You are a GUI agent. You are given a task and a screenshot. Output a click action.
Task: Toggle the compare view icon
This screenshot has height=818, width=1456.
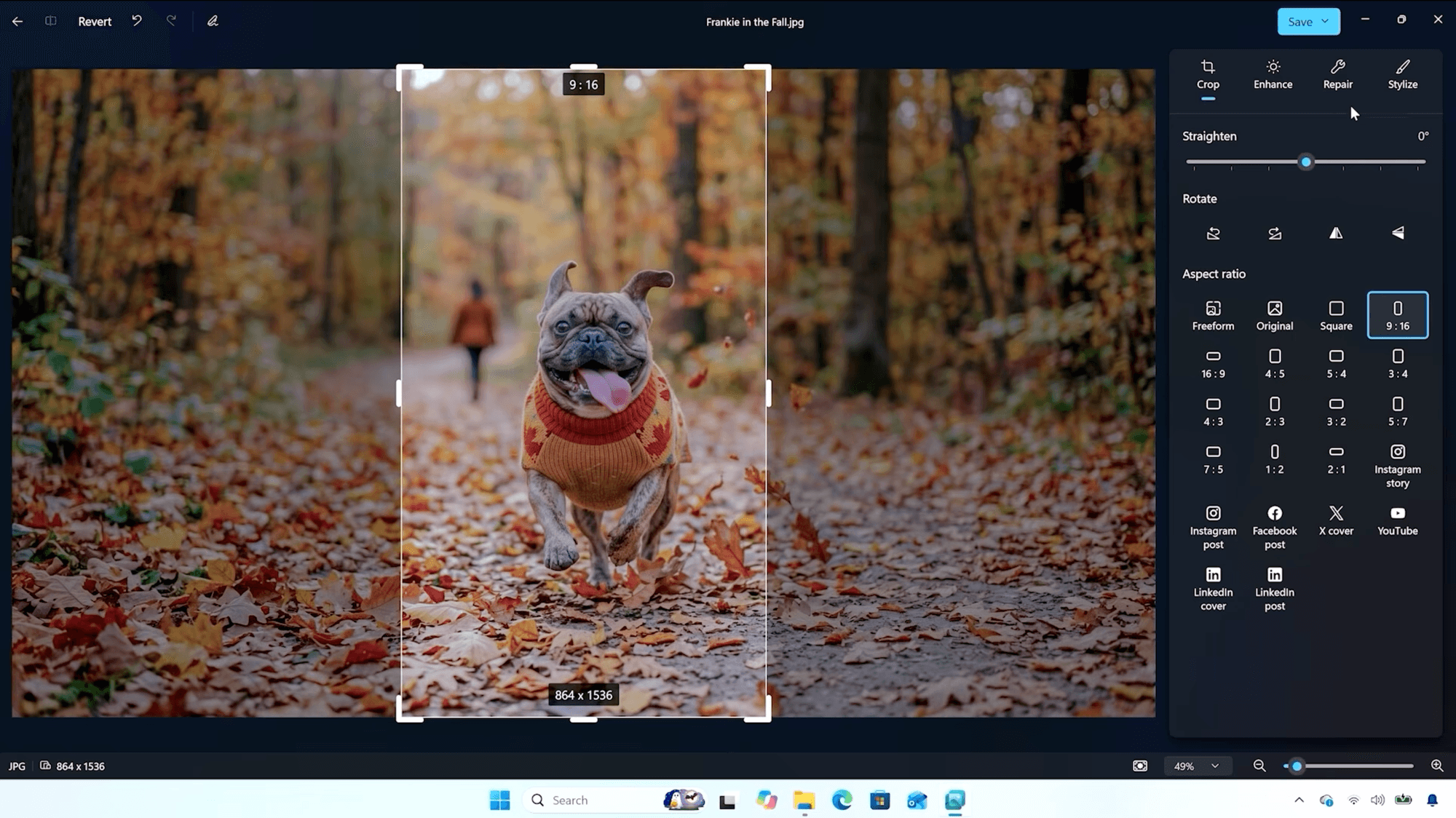click(50, 21)
